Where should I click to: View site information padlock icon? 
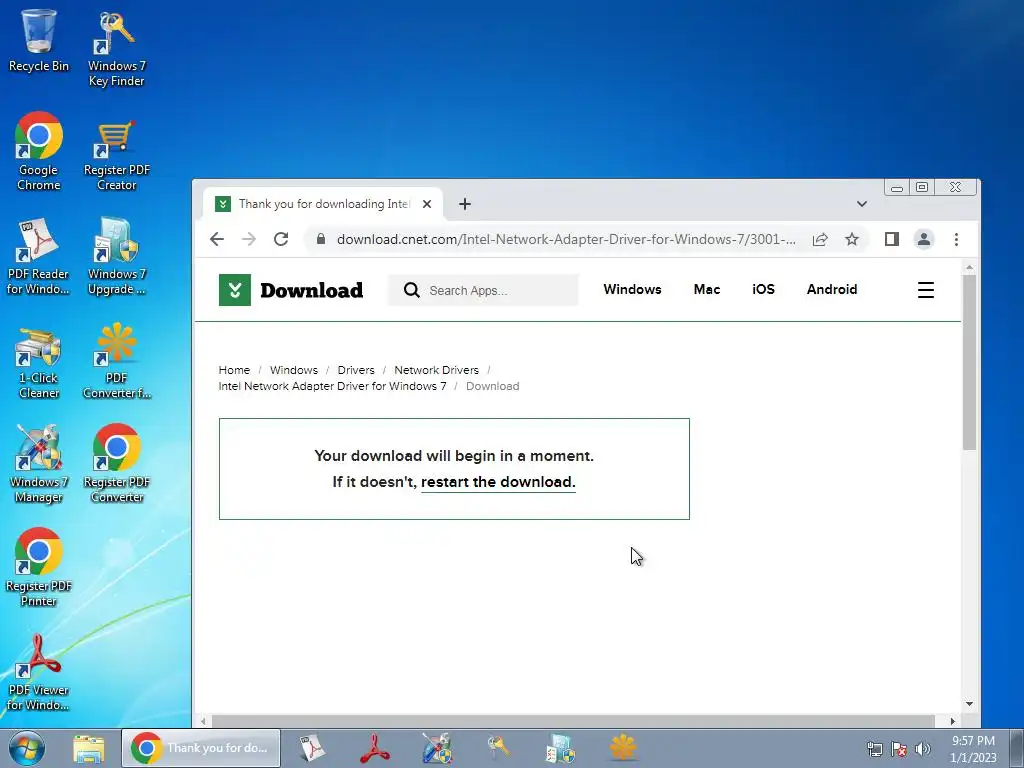pyautogui.click(x=321, y=239)
